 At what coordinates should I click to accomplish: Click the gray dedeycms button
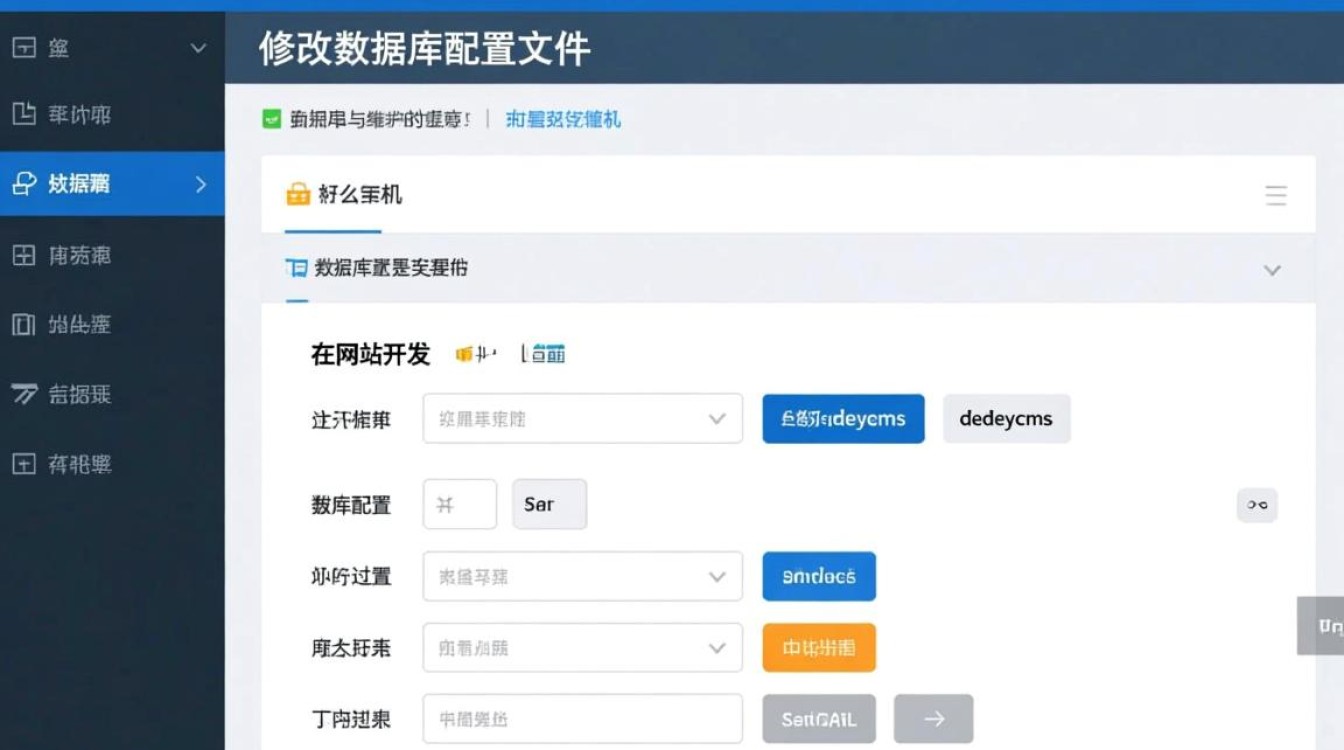pyautogui.click(x=1006, y=418)
